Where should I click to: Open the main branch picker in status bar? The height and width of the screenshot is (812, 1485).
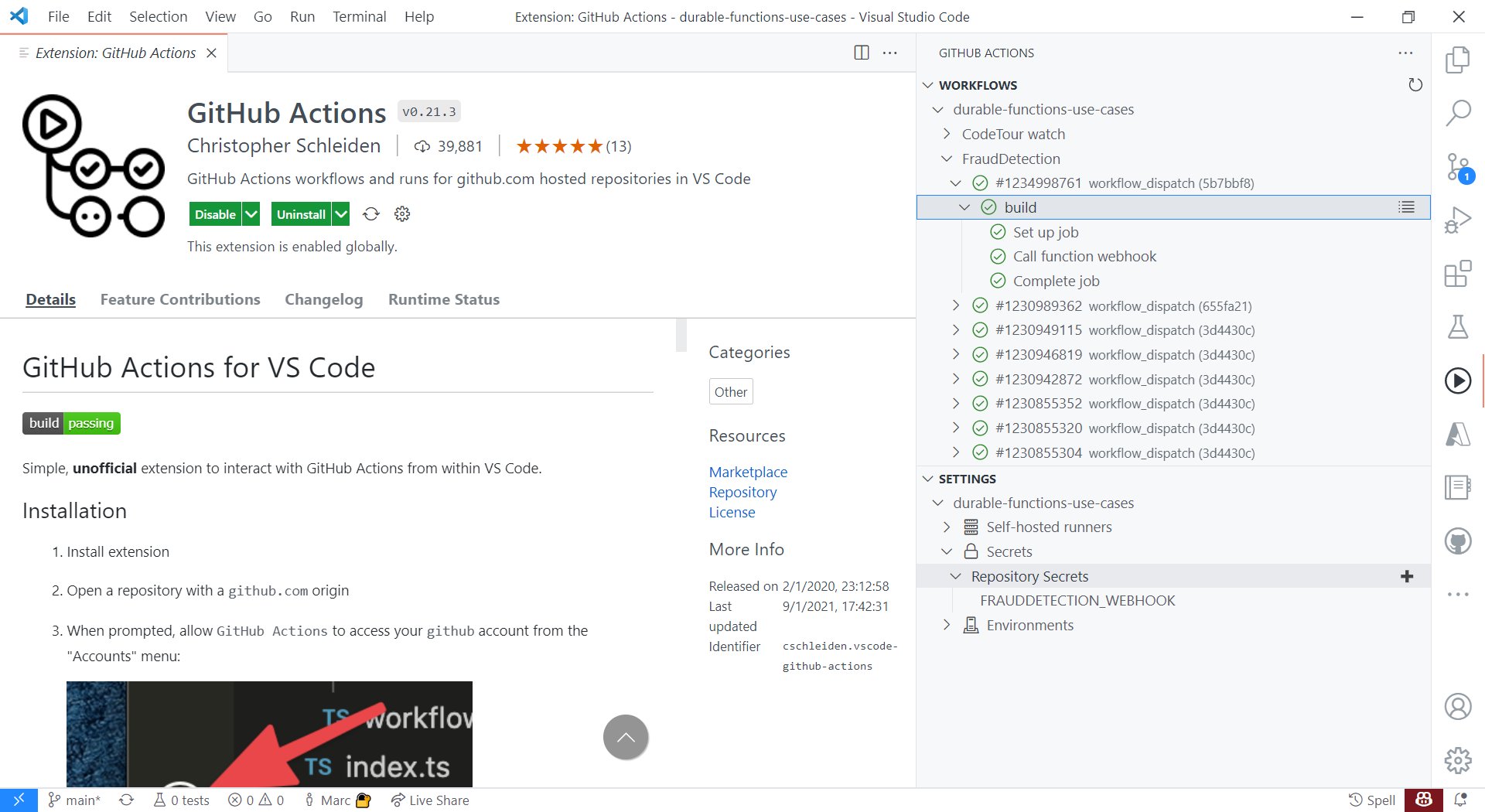point(74,800)
